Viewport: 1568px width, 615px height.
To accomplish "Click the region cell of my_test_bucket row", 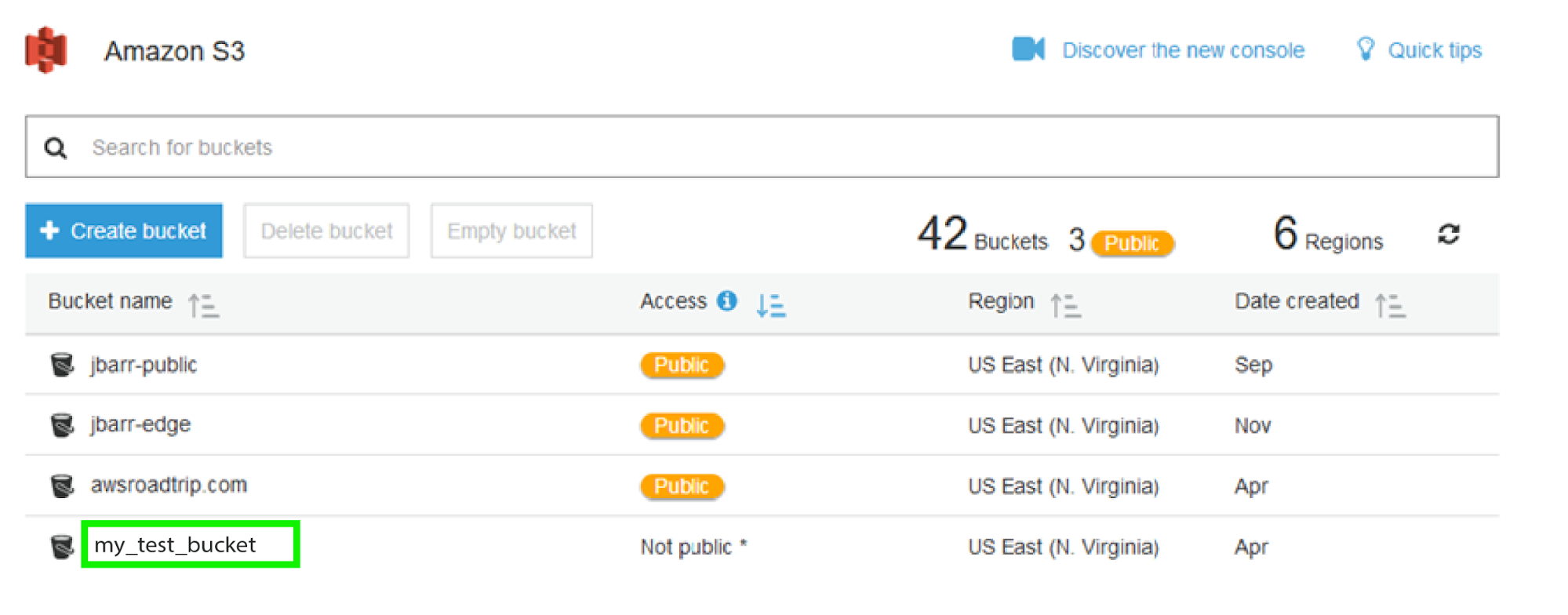I will 1063,547.
